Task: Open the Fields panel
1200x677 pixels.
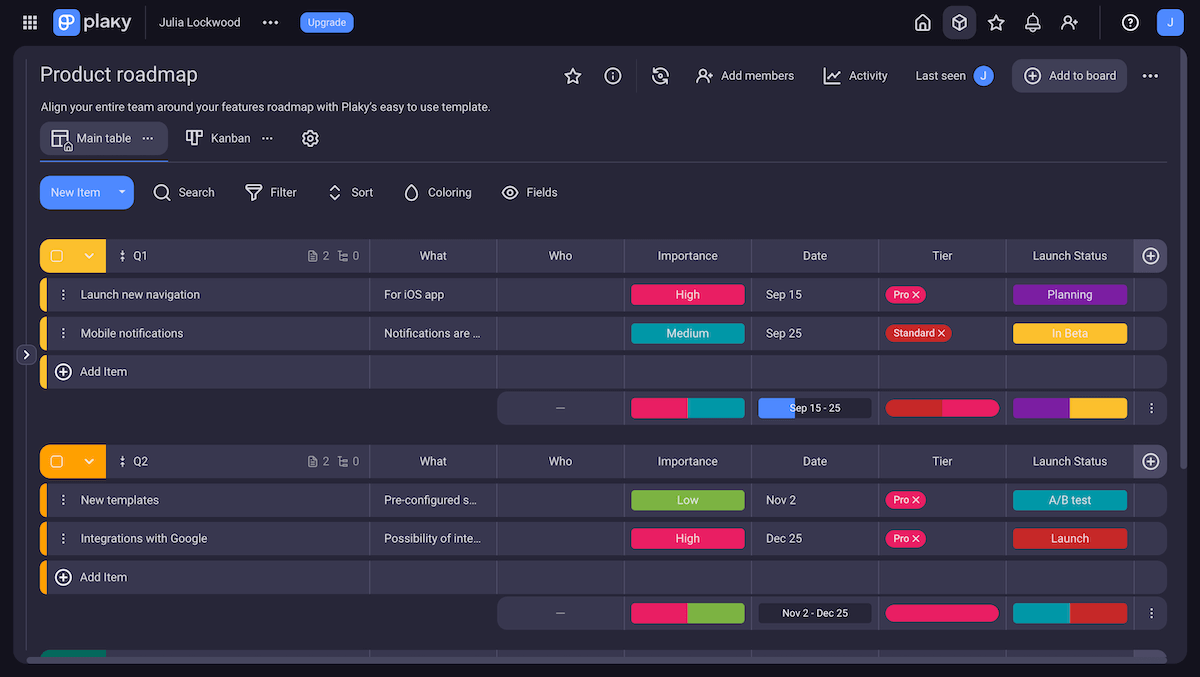Action: pos(529,192)
